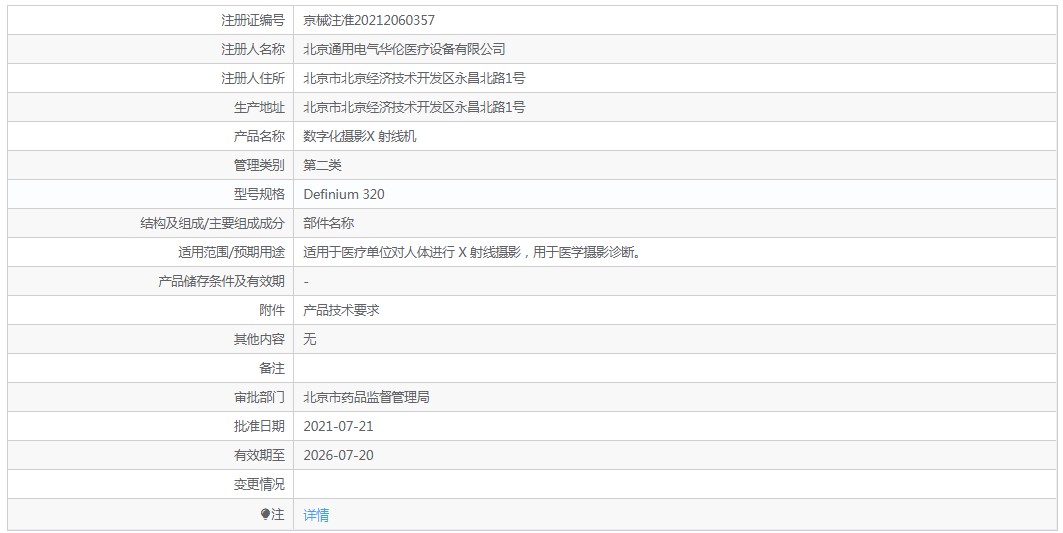Viewport: 1063px width, 533px height.
Task: Select model value Definium 320
Action: [x=344, y=195]
